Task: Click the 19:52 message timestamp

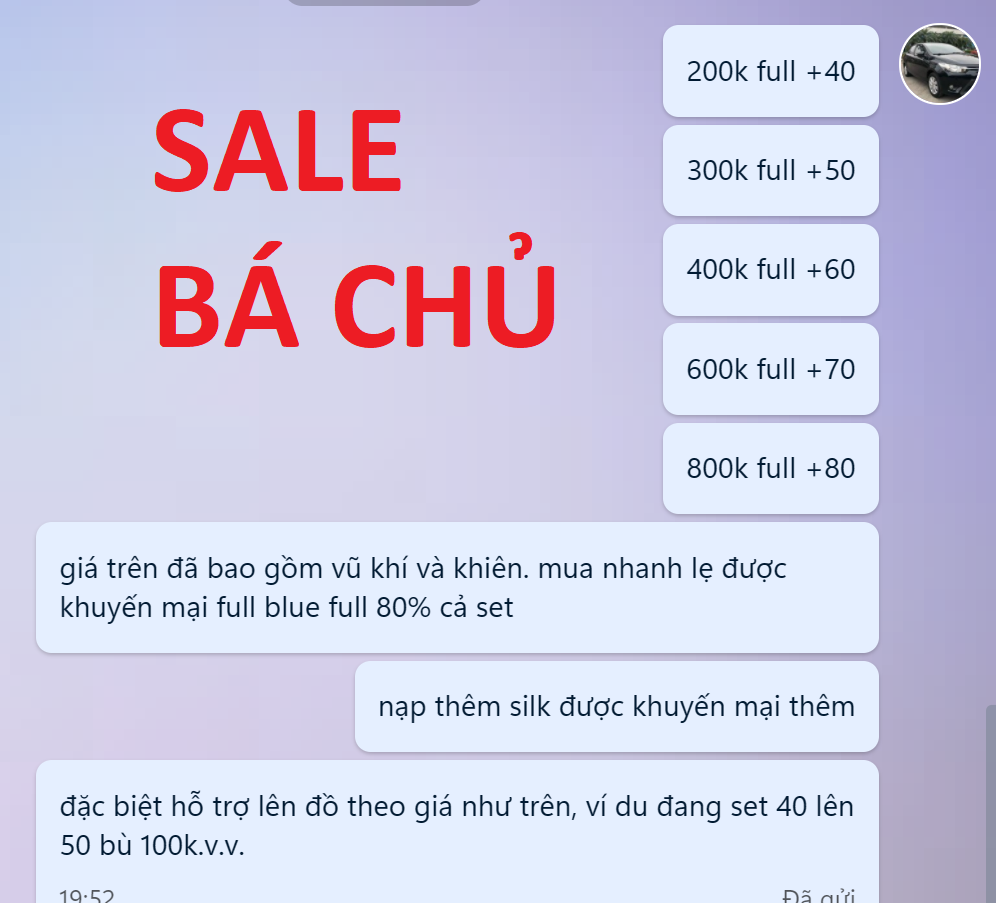Action: 87,896
